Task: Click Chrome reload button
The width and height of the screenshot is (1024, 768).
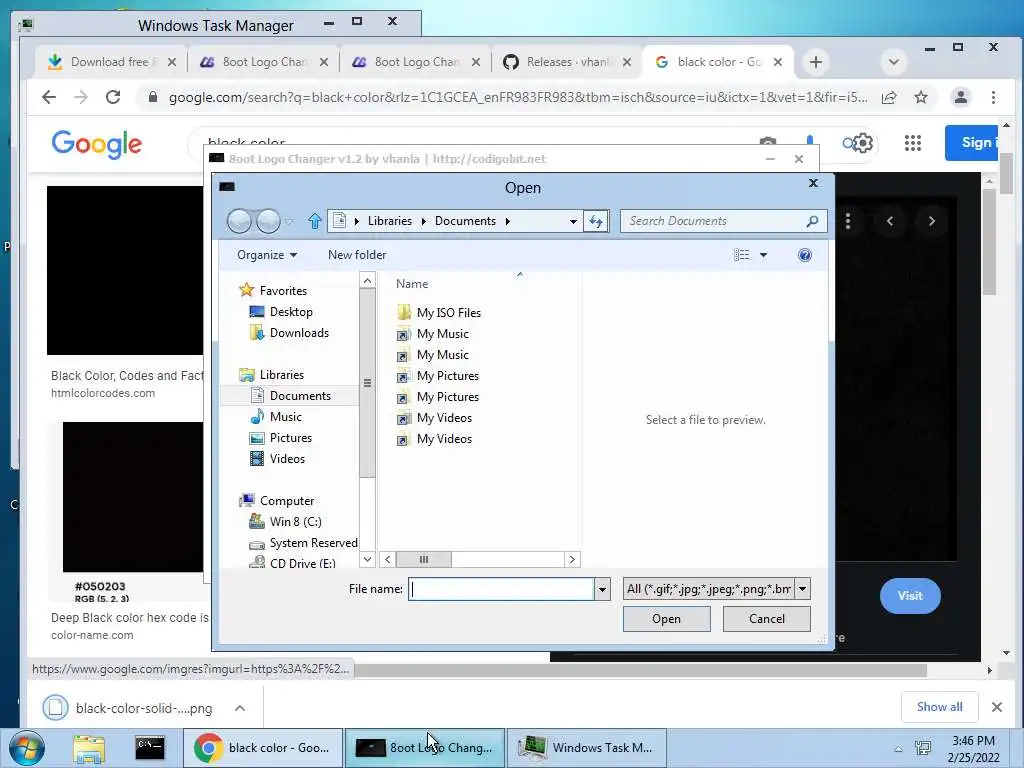Action: (113, 97)
